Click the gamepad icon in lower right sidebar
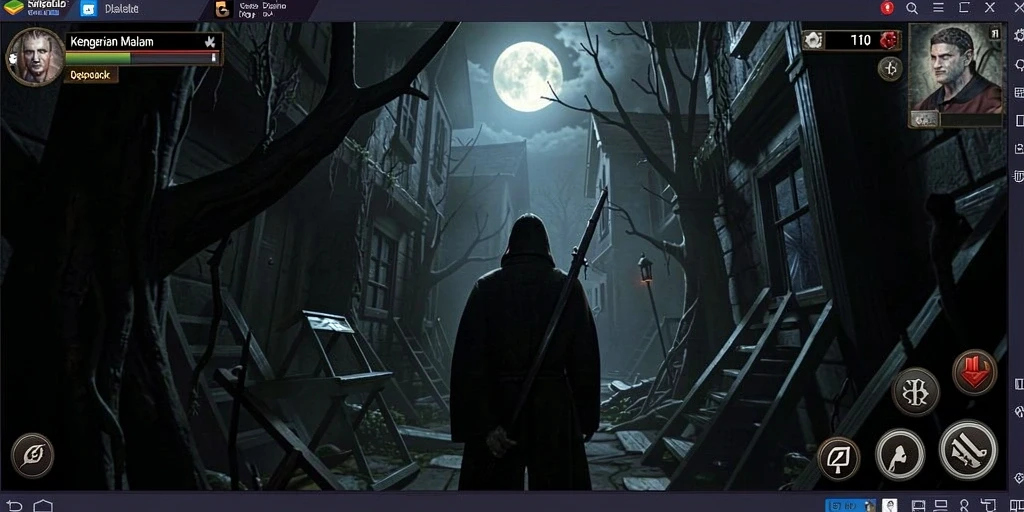 [1019, 412]
